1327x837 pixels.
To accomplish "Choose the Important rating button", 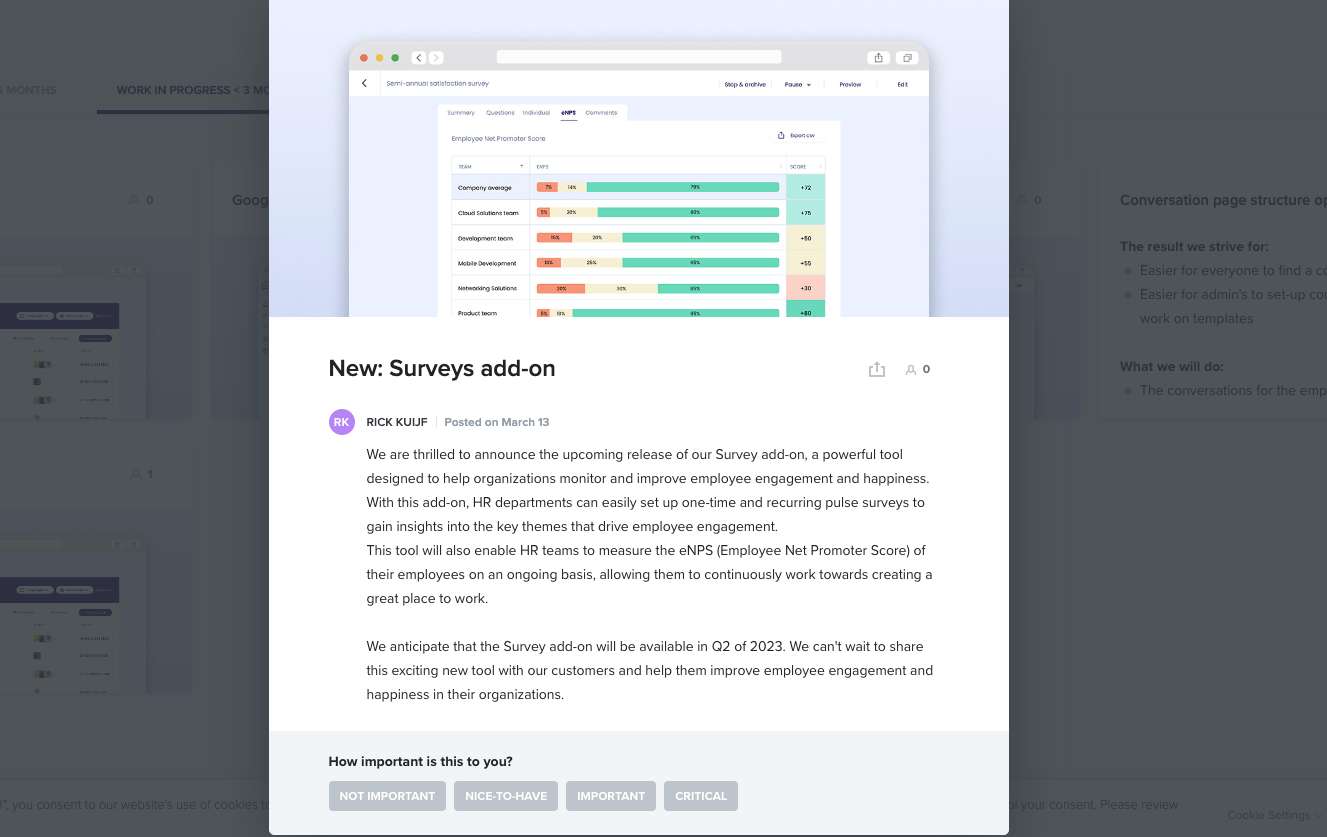I will coord(611,796).
